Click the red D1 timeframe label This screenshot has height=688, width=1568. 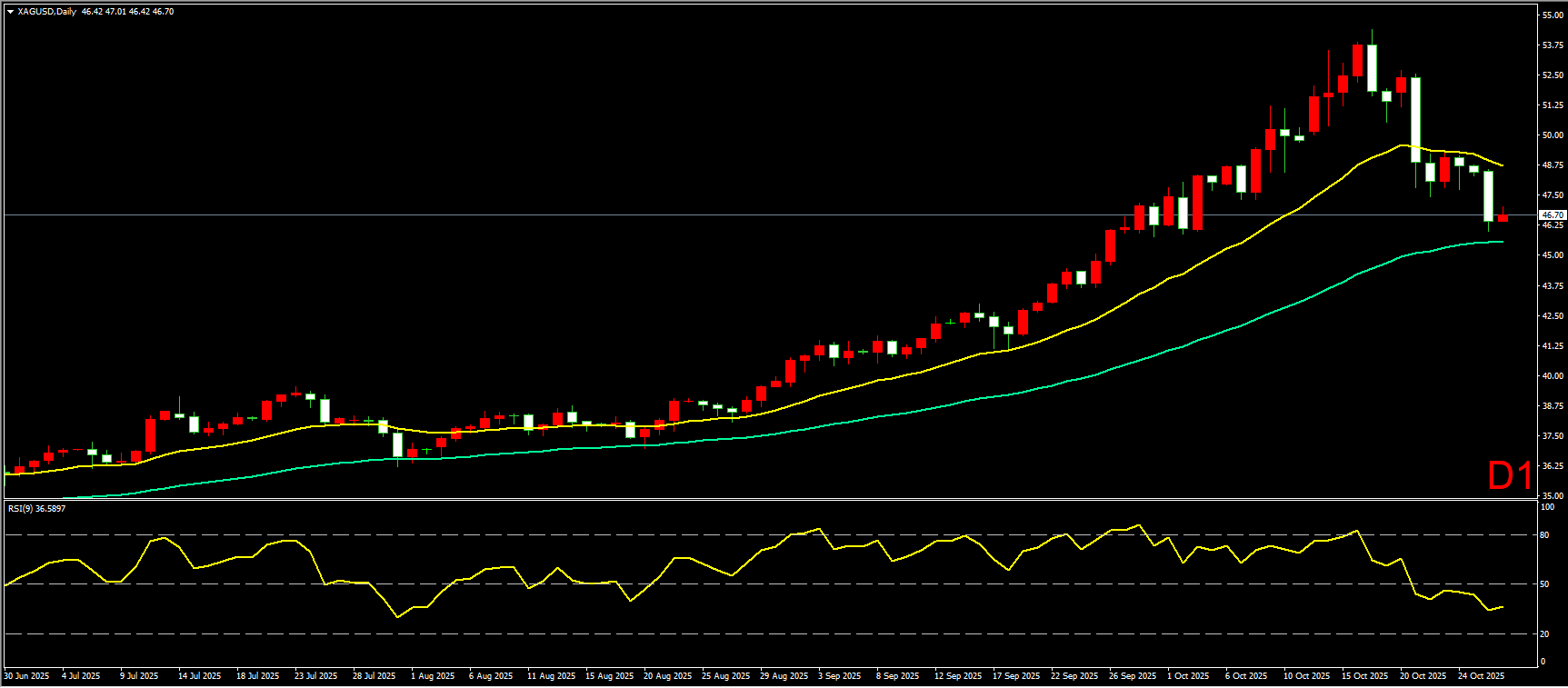click(x=1509, y=475)
